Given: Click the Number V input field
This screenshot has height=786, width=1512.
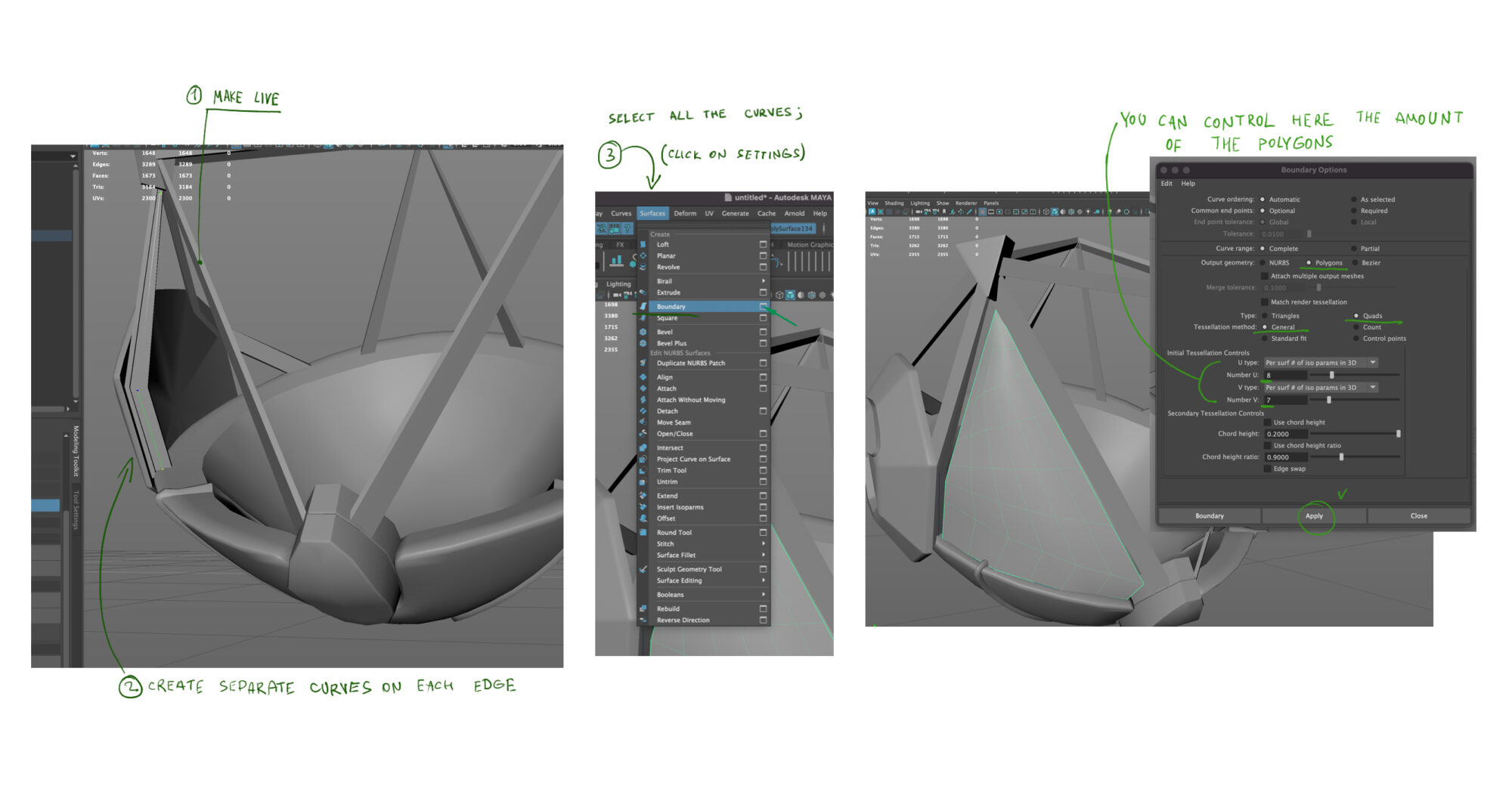Looking at the screenshot, I should pos(1285,400).
